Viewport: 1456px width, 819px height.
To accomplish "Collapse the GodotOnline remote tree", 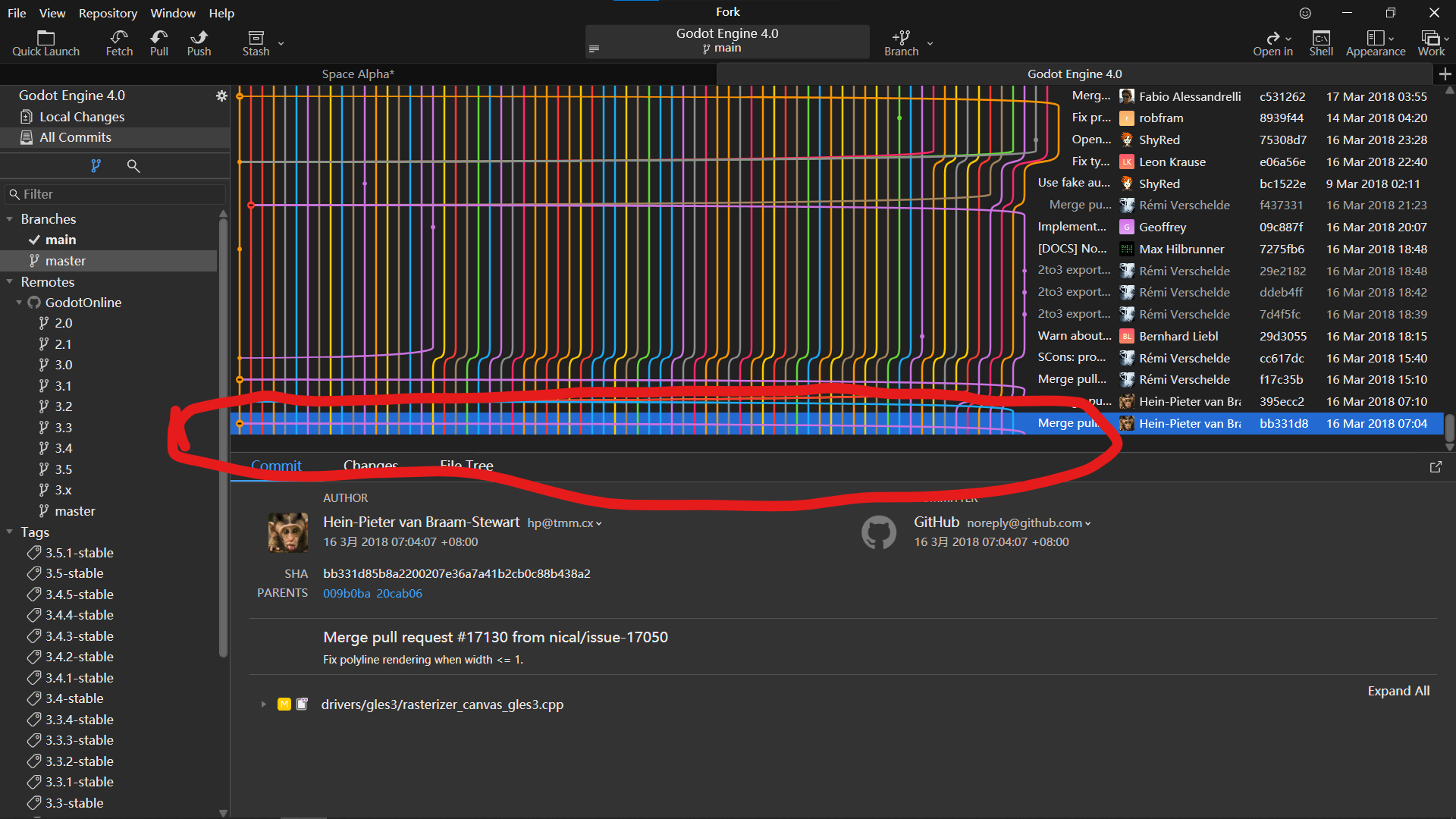I will coord(19,302).
